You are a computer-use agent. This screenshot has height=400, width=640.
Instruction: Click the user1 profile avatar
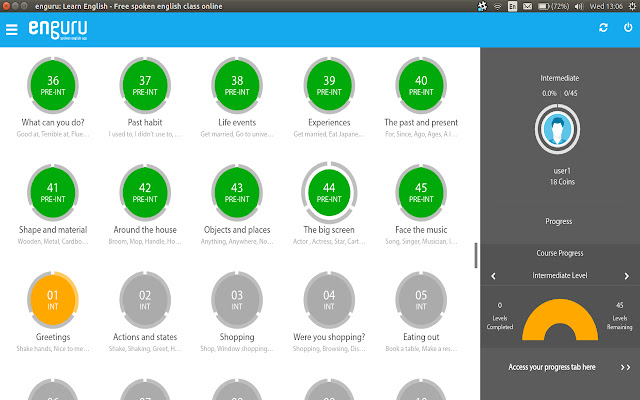pyautogui.click(x=558, y=129)
